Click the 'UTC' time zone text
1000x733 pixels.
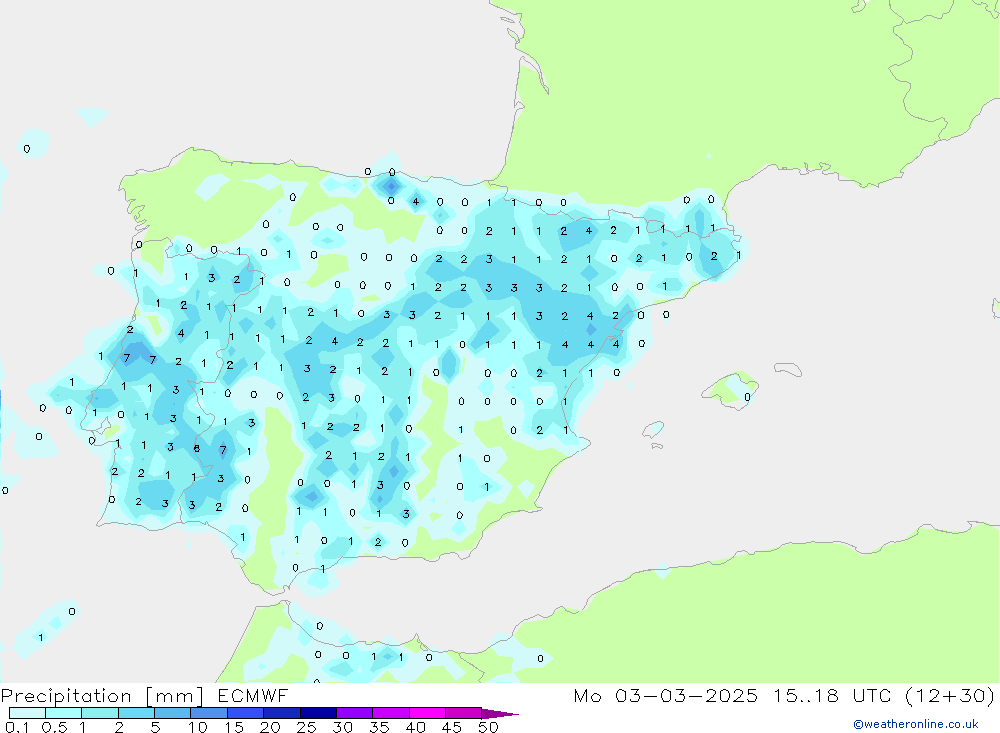pyautogui.click(x=872, y=695)
